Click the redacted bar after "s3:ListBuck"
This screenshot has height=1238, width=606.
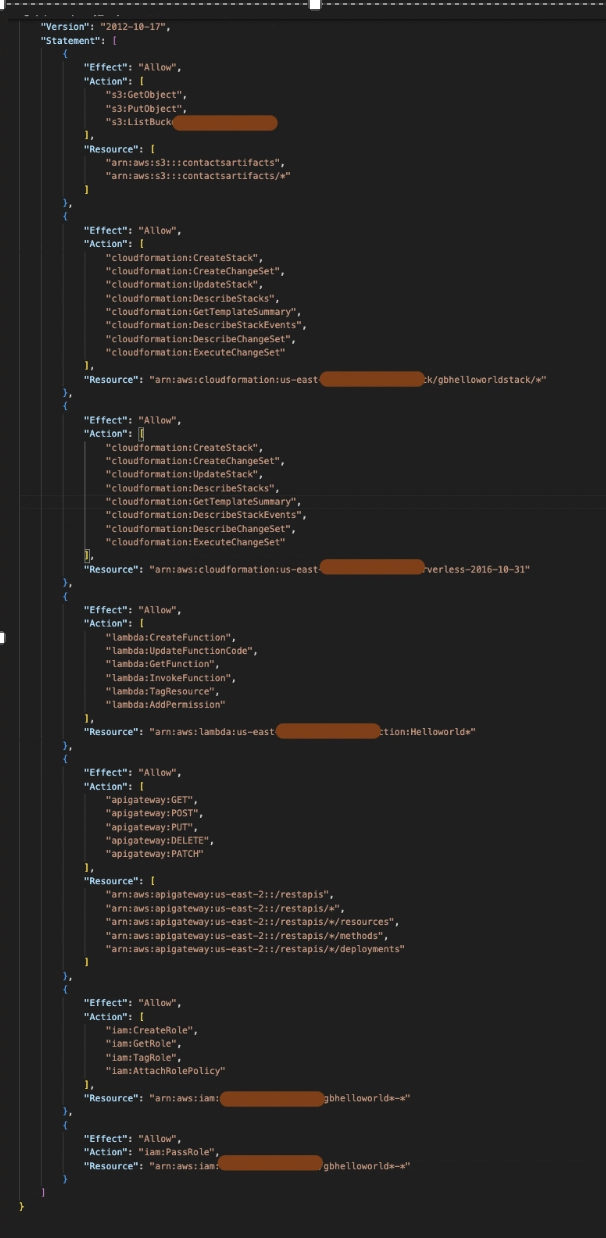click(225, 122)
